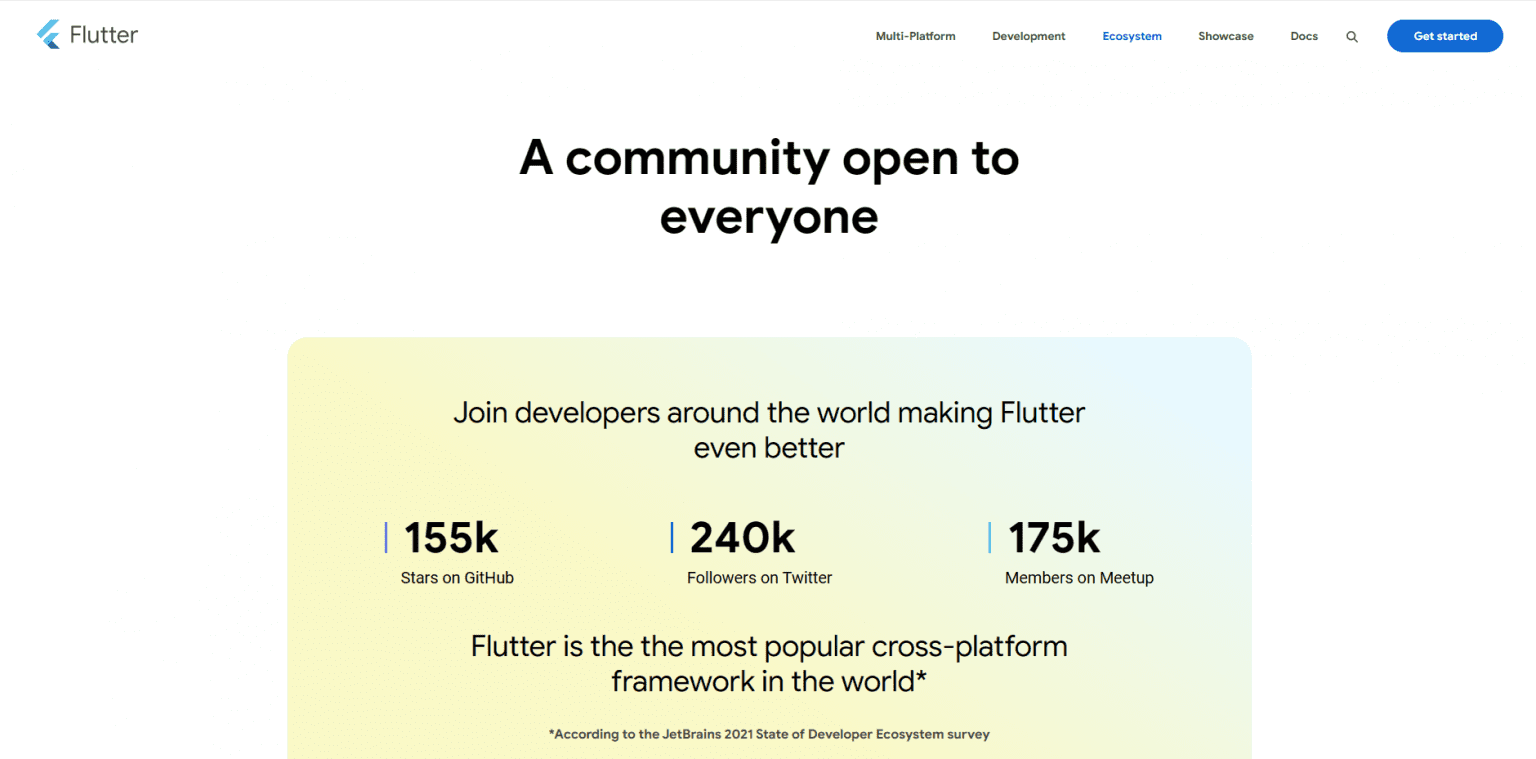Click the 240k Followers on Twitter stat
This screenshot has height=759, width=1536.
[740, 537]
